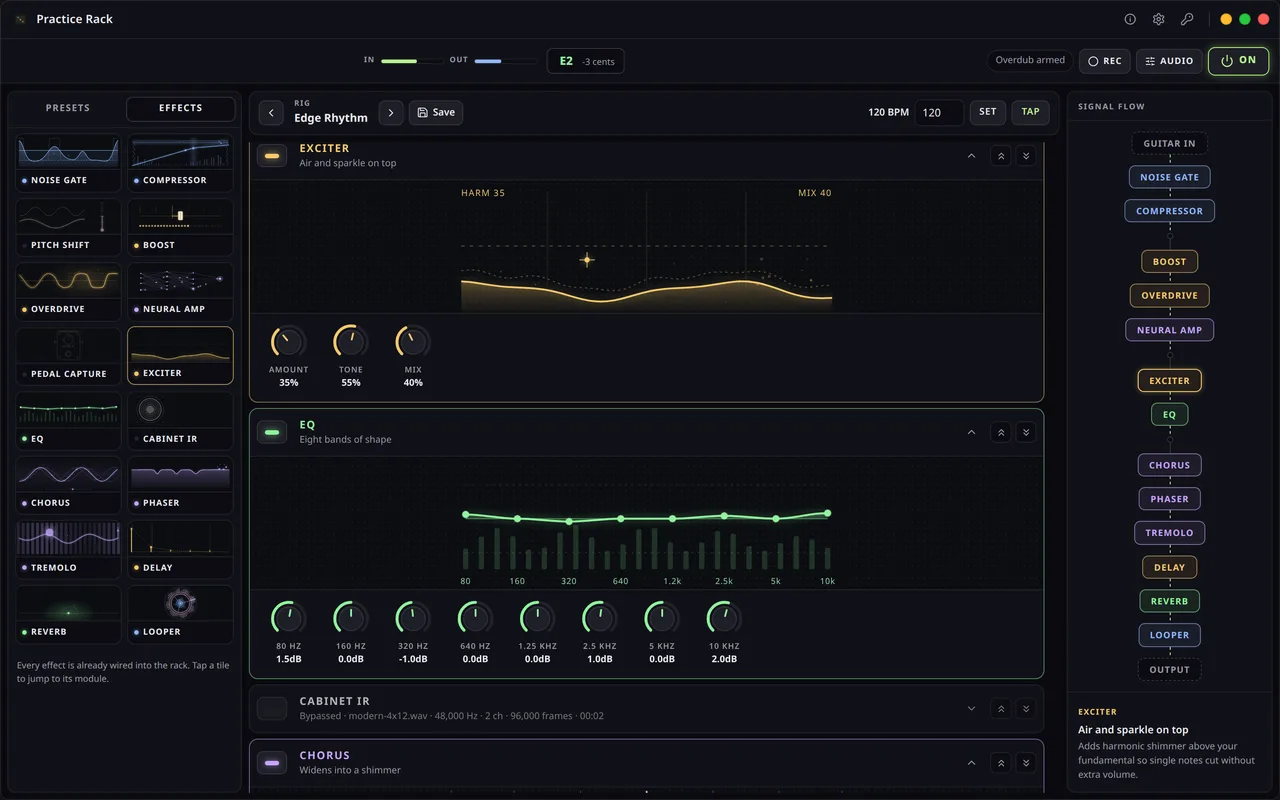
Task: Open the settings gear icon
Action: [1158, 19]
